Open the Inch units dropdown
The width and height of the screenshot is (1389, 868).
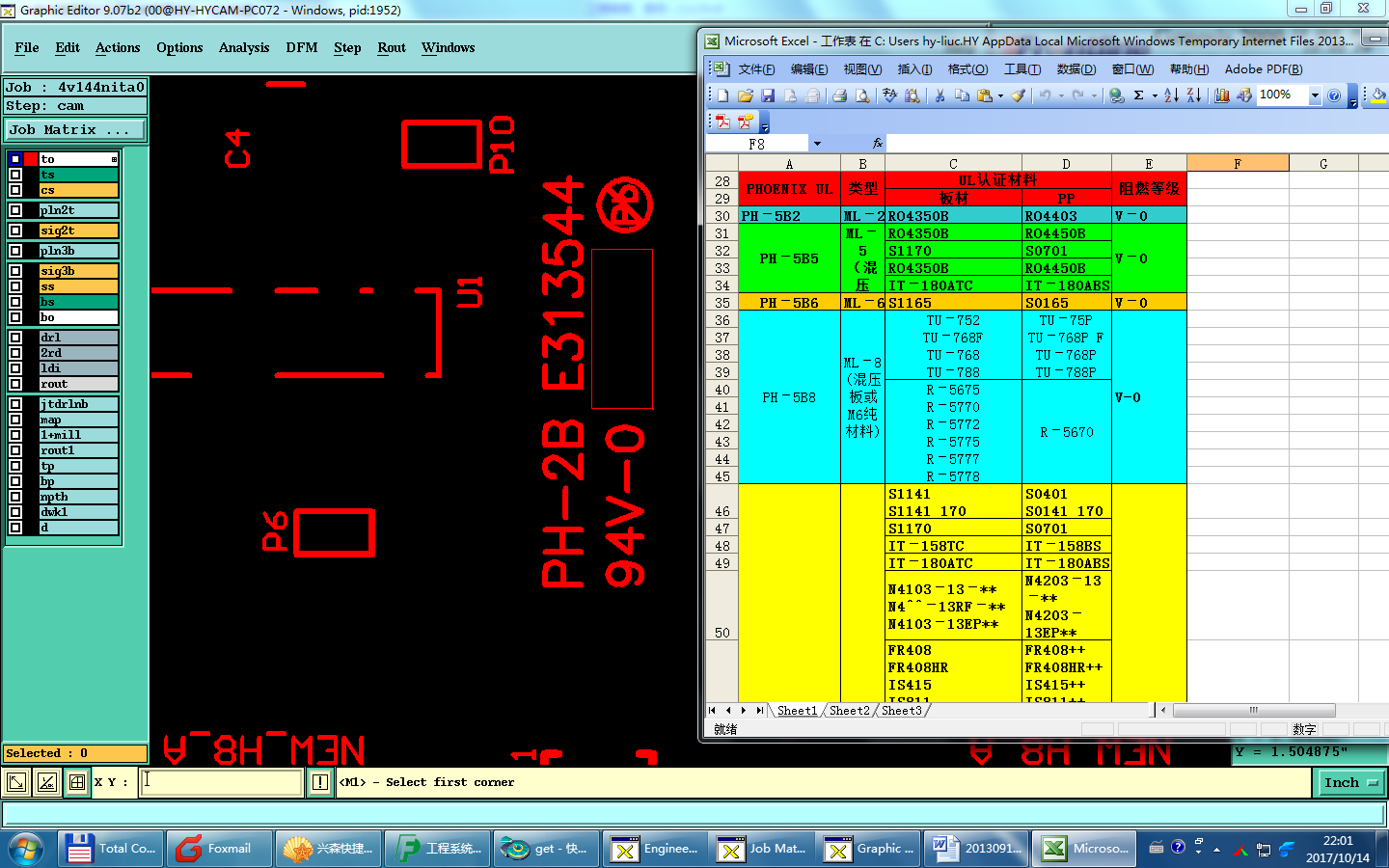1351,782
